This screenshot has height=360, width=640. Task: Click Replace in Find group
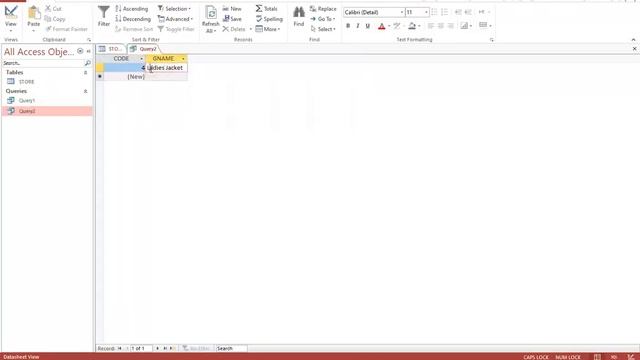click(x=323, y=9)
